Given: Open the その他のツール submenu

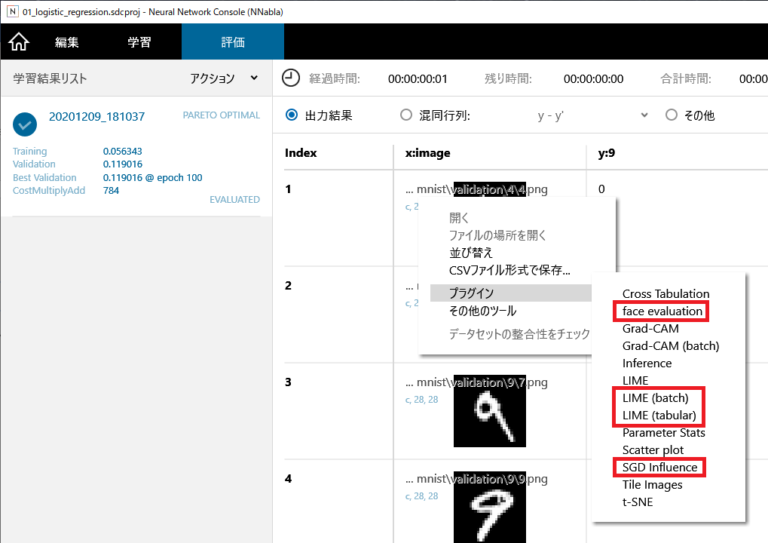Looking at the screenshot, I should (x=482, y=311).
